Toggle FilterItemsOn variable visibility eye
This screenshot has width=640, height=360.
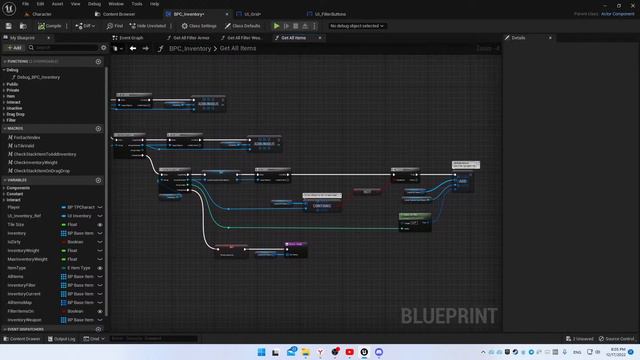pos(100,311)
